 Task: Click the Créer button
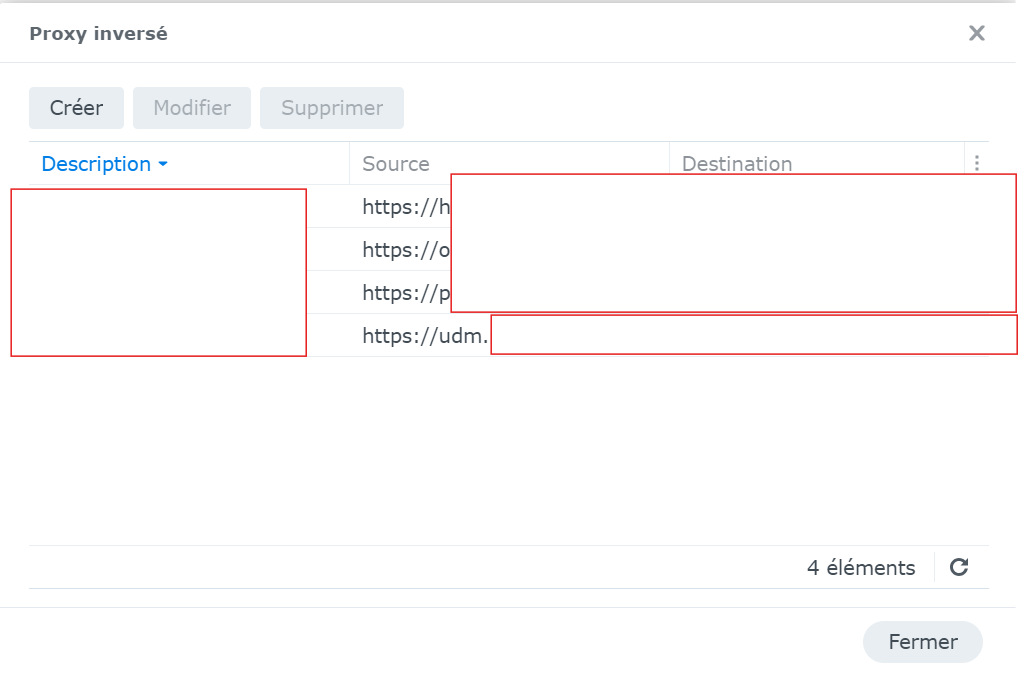[76, 108]
